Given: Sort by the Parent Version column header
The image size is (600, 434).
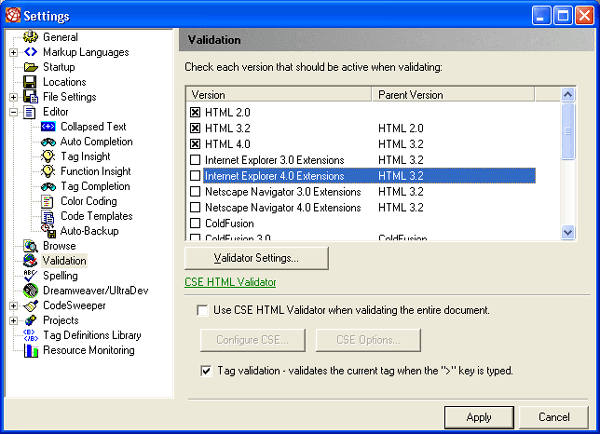Looking at the screenshot, I should [453, 95].
